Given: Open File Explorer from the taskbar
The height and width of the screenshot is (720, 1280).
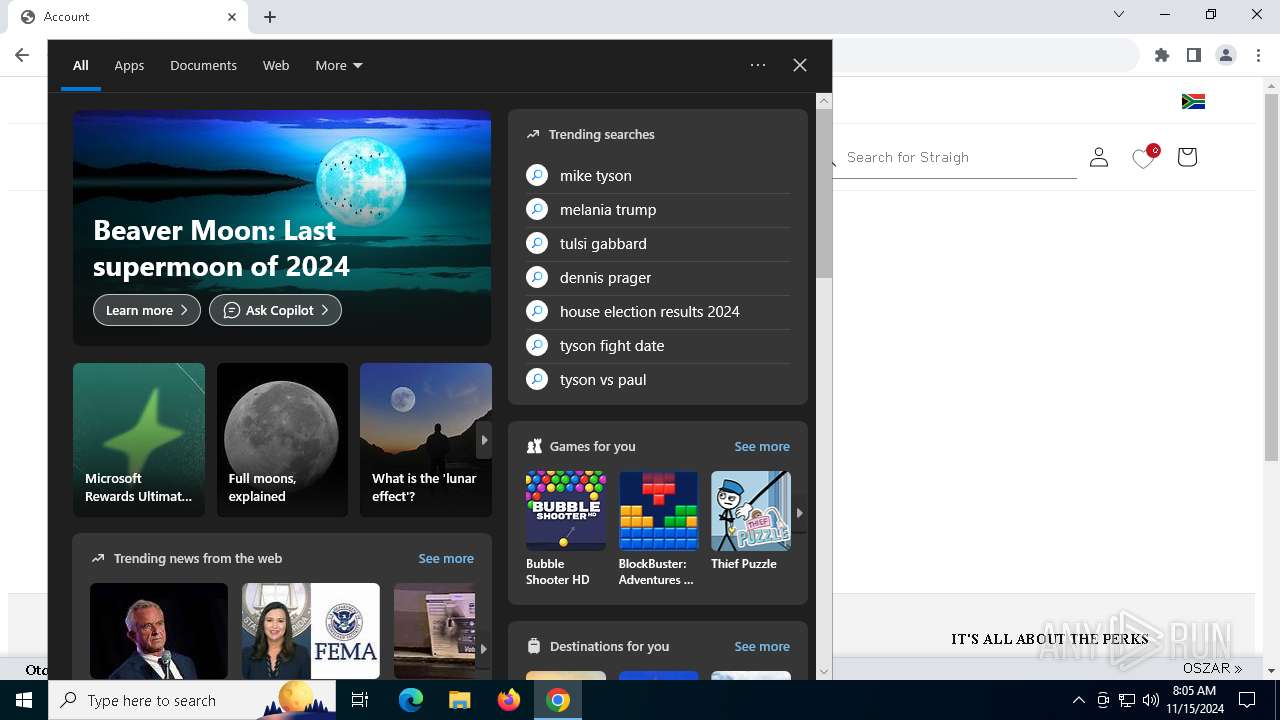Looking at the screenshot, I should (459, 700).
